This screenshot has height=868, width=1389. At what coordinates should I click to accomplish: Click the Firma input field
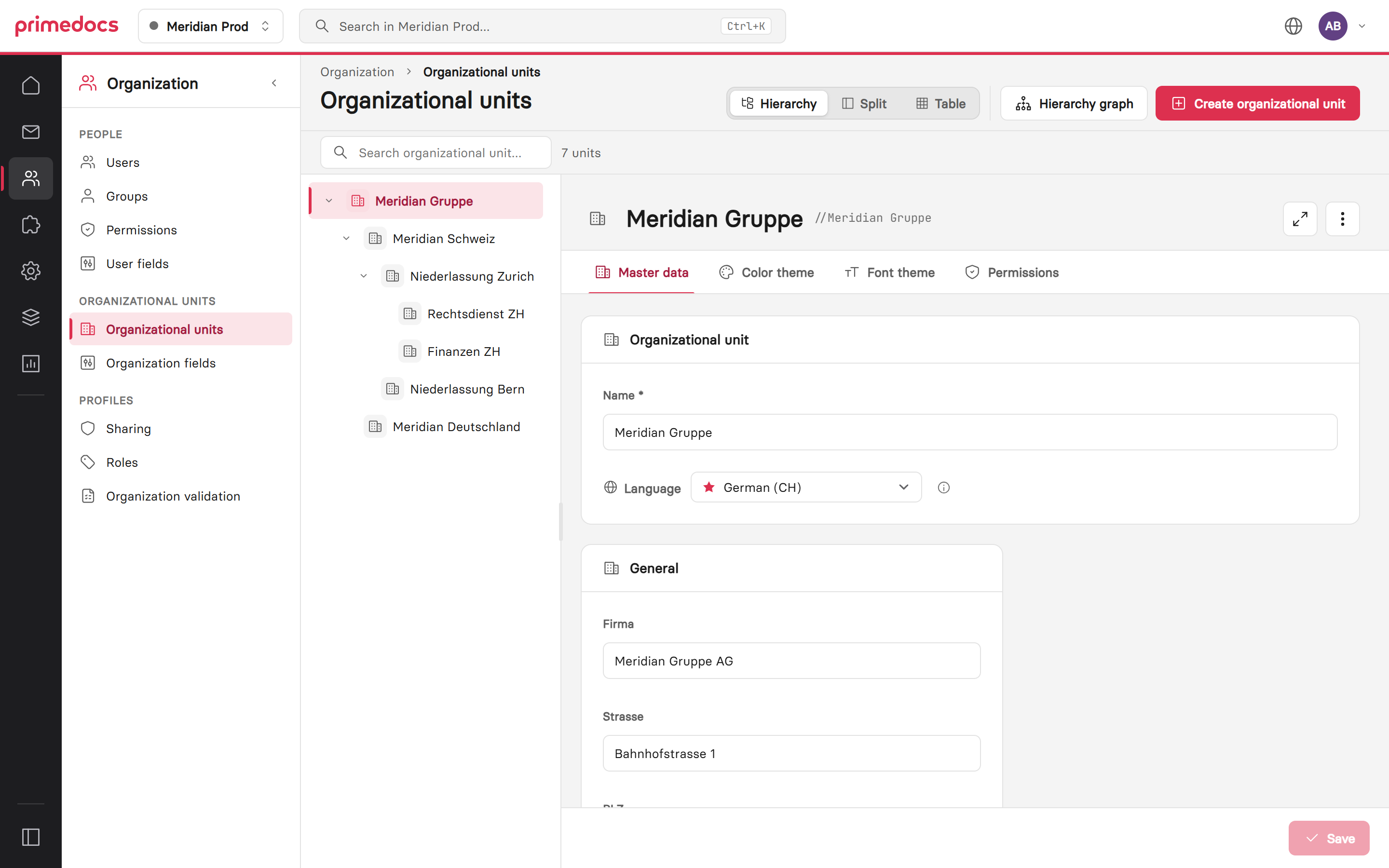tap(791, 661)
